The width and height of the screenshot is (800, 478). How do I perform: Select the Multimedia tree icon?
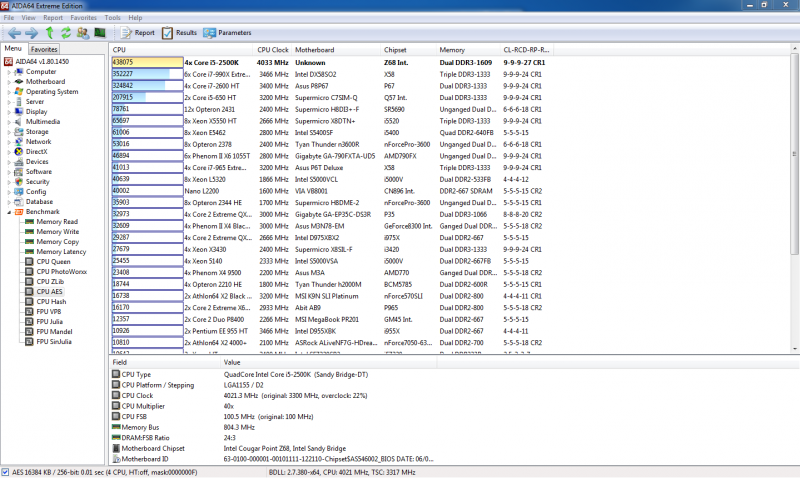[19, 121]
